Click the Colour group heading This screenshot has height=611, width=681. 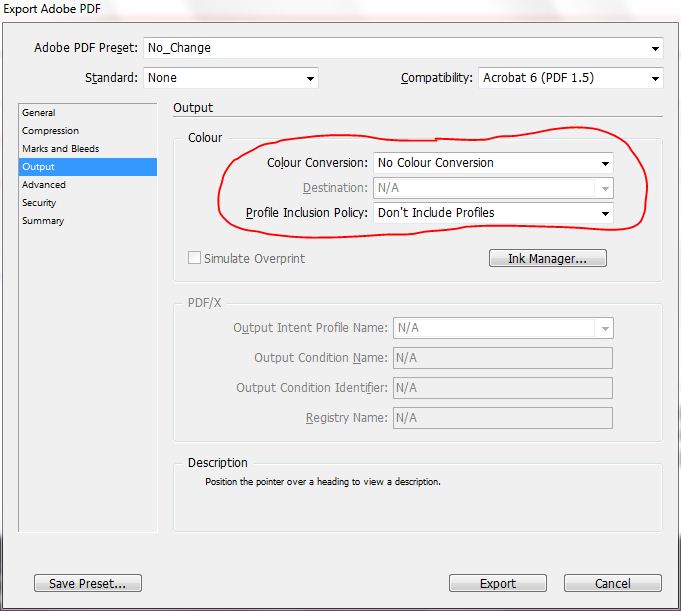click(x=205, y=138)
